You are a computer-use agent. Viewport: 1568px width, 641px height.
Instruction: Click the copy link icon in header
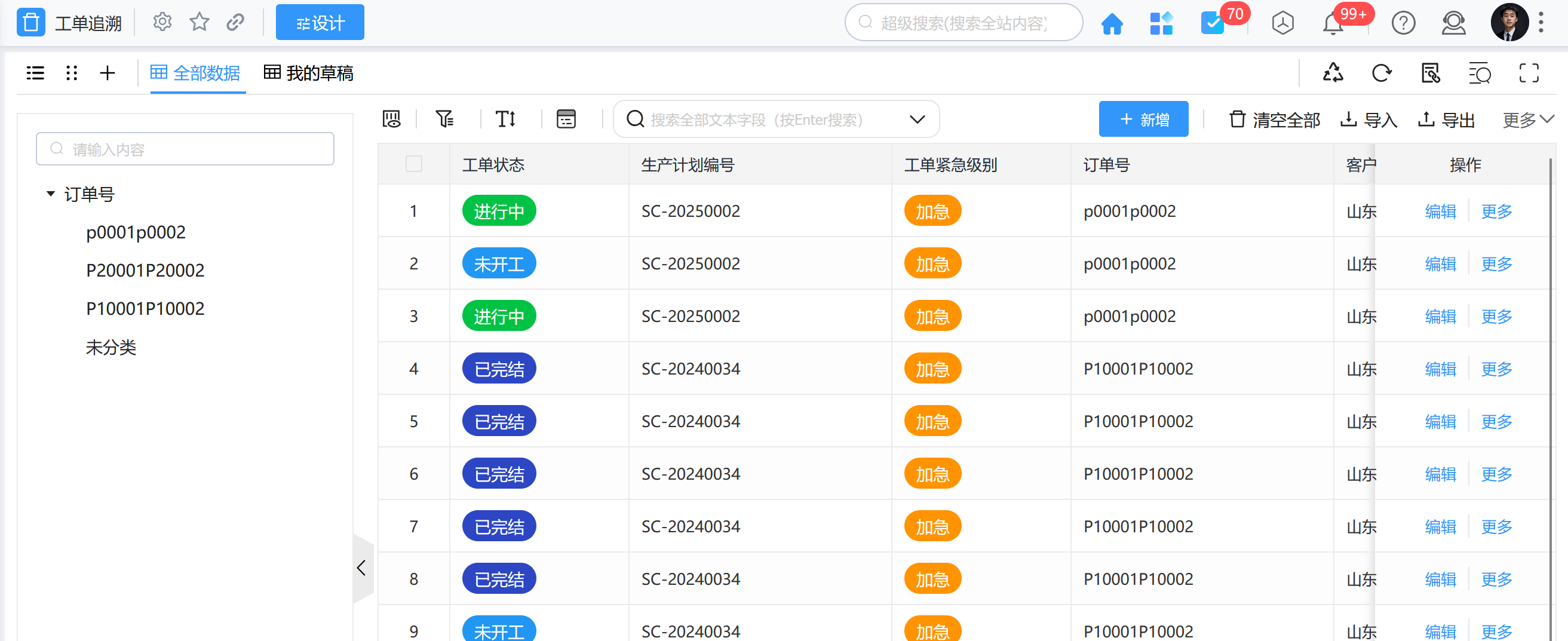(235, 23)
